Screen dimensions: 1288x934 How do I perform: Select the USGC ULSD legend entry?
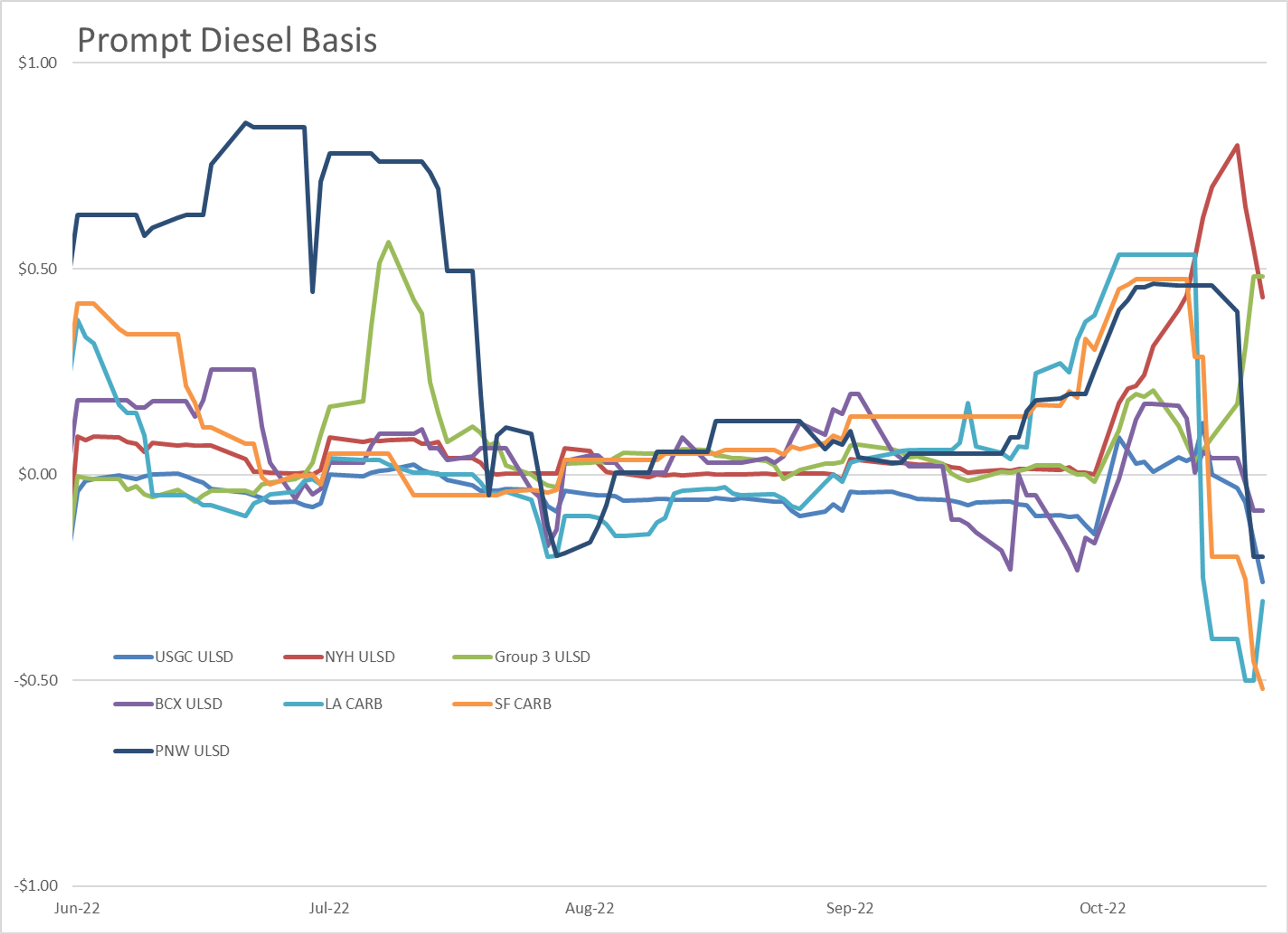[x=173, y=657]
